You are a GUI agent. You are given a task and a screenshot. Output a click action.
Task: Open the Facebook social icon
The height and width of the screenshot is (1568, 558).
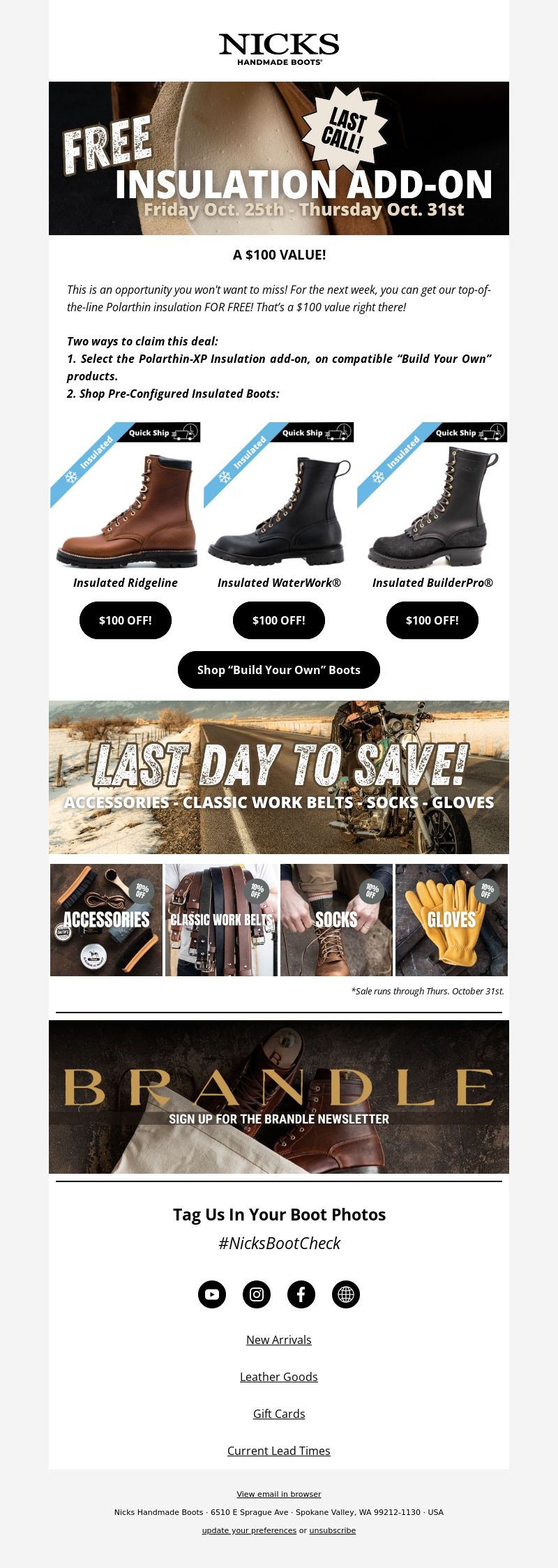(301, 1294)
